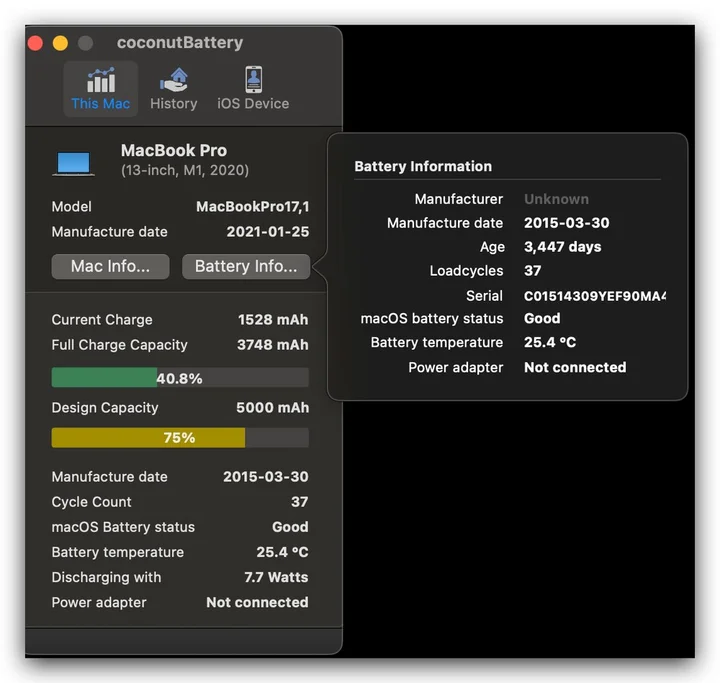Click the 3,447 days age value
The image size is (720, 683).
point(562,247)
